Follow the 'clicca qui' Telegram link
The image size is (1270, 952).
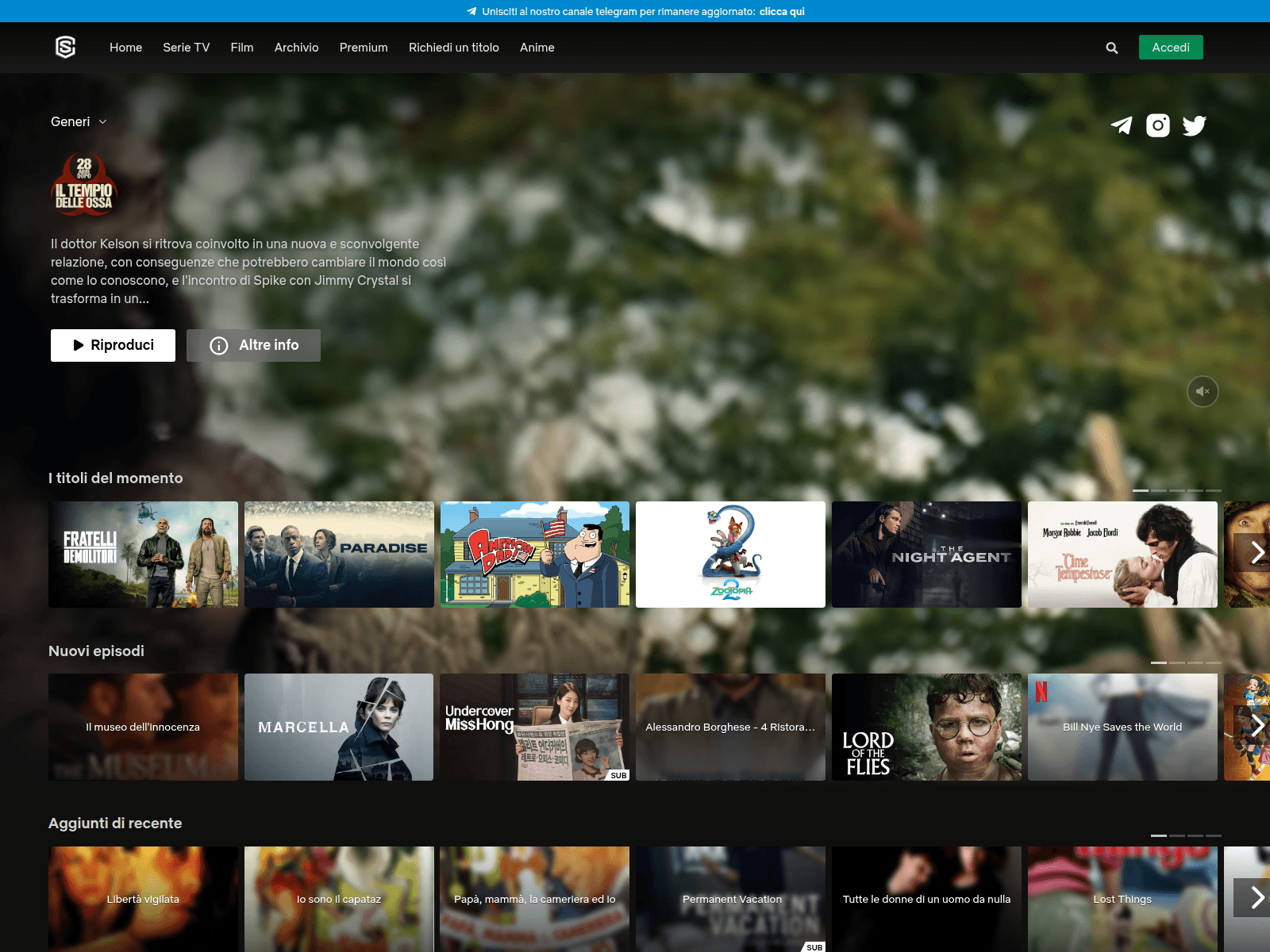782,11
